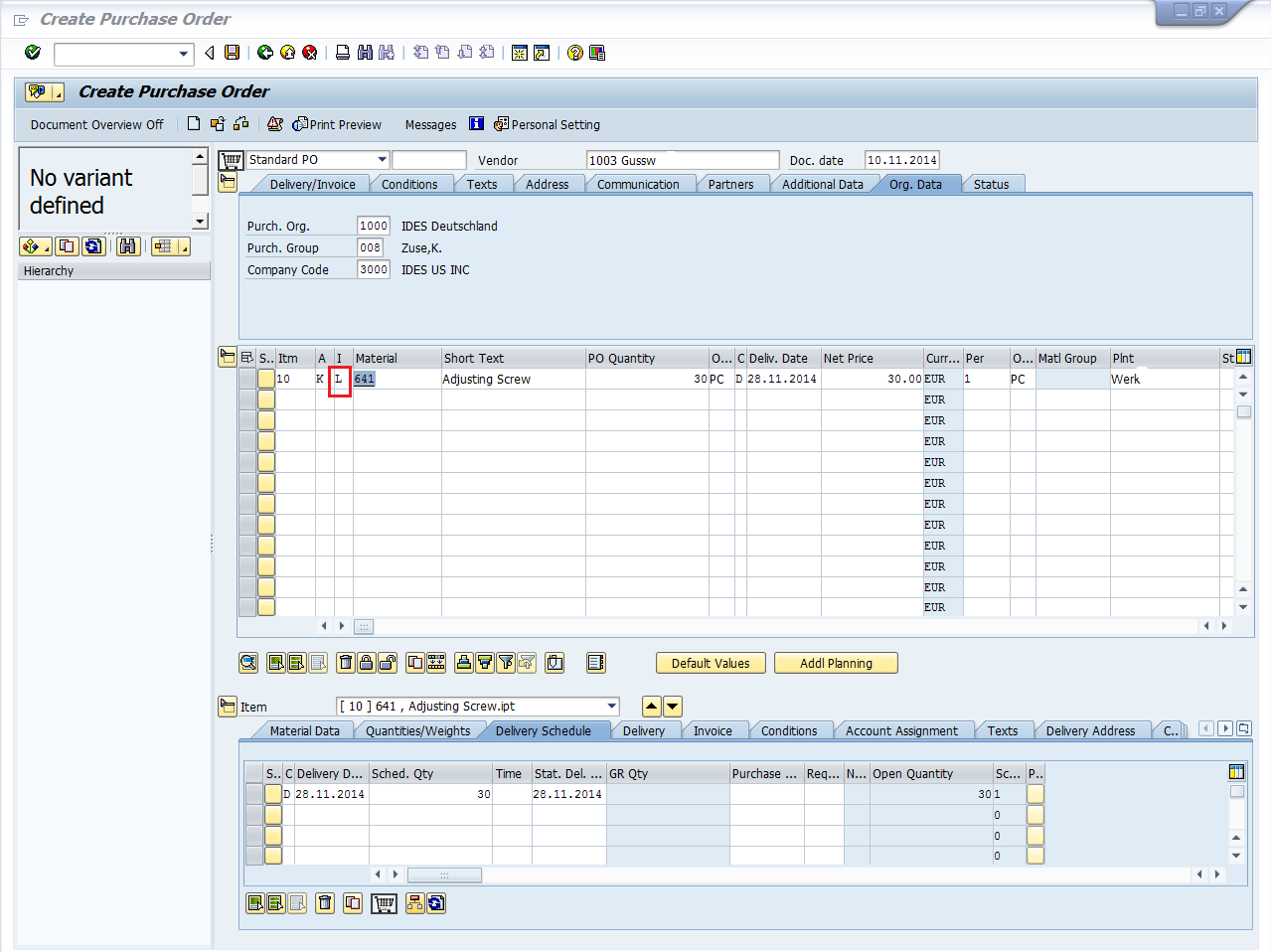Open the Create Purchase Order services dropdown icon
Screen dimensions: 1271x952
point(45,92)
